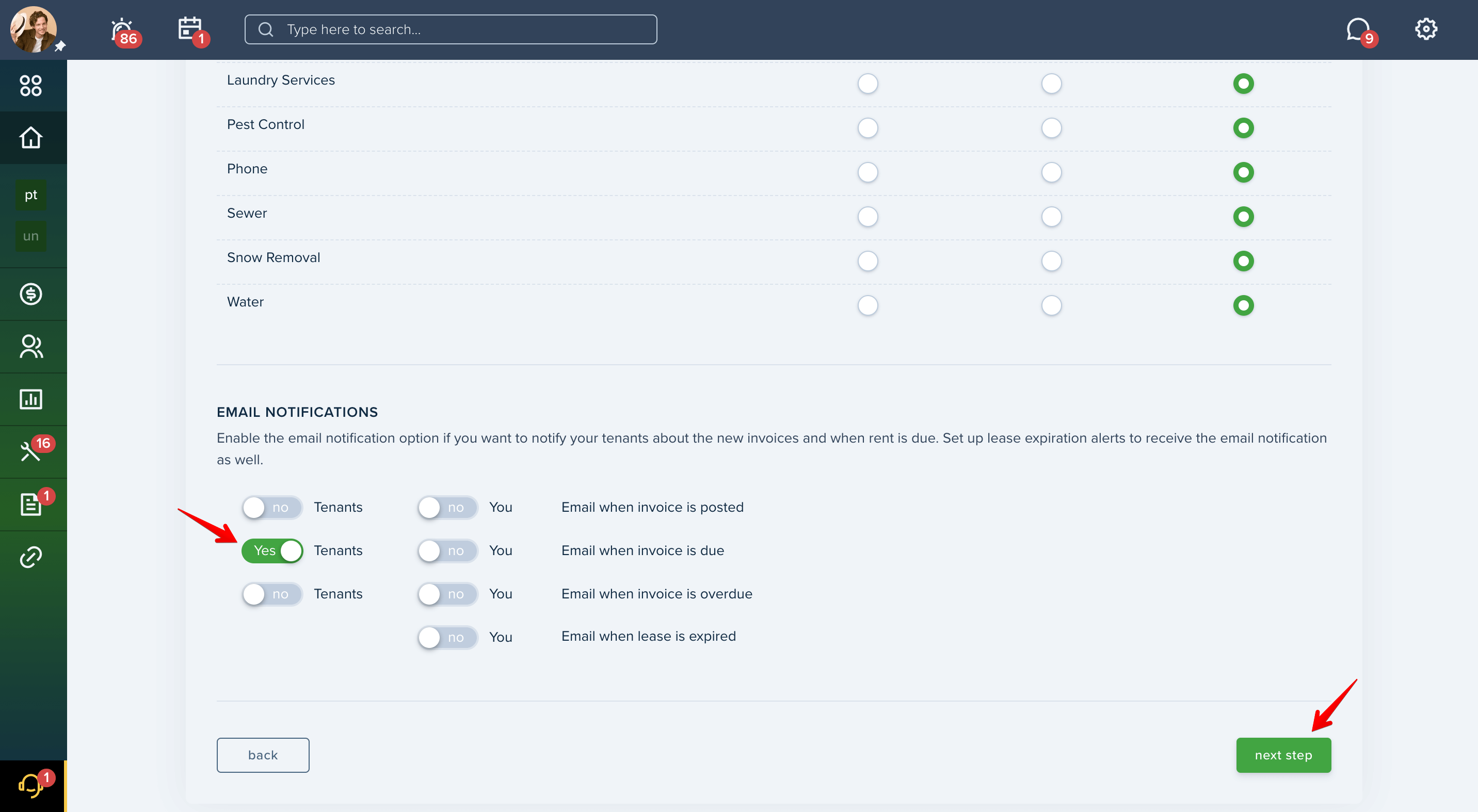The height and width of the screenshot is (812, 1478).
Task: Enable Tenants toggle for invoice posted email
Action: coord(272,508)
